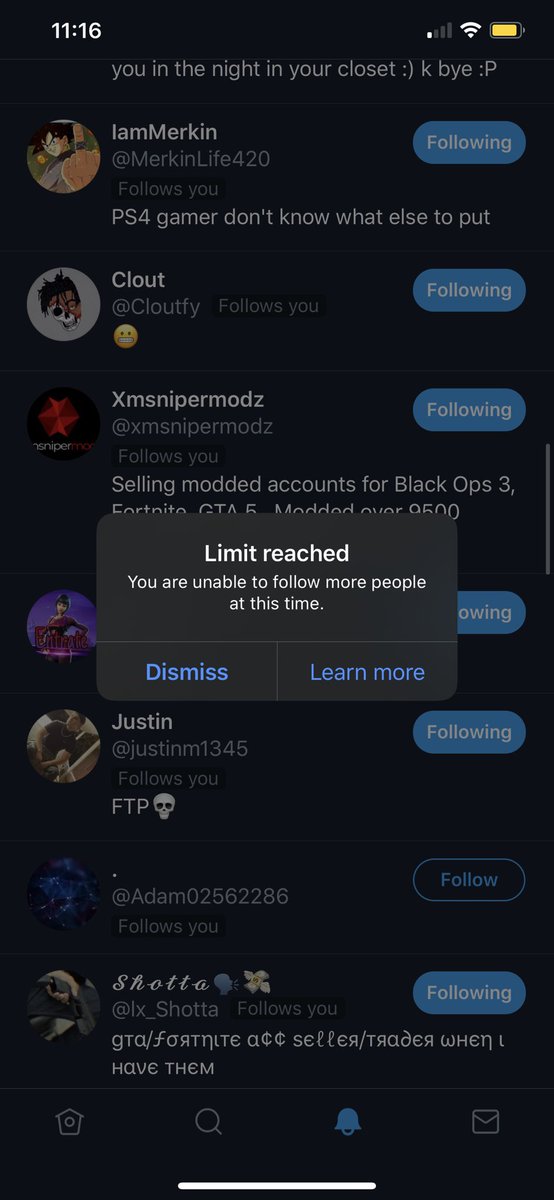Open Justin's profile picture
The image size is (554, 1200).
pyautogui.click(x=63, y=746)
